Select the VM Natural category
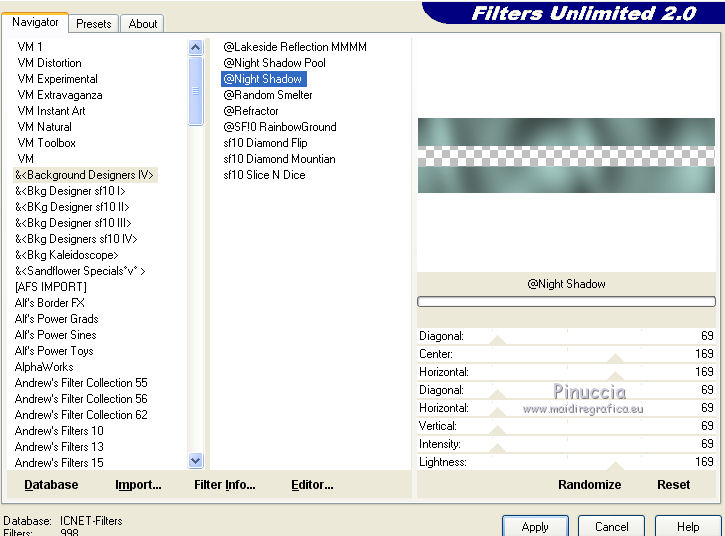 (45, 127)
